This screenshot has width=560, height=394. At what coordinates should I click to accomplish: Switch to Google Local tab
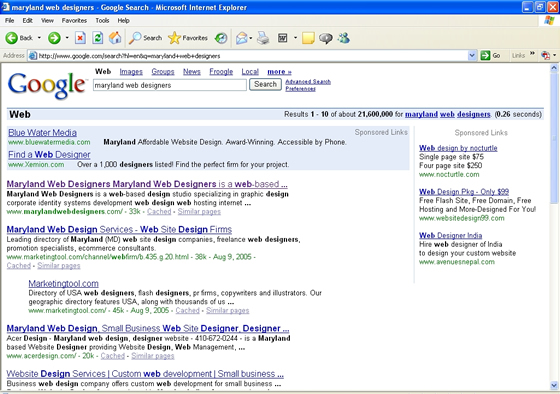(250, 72)
